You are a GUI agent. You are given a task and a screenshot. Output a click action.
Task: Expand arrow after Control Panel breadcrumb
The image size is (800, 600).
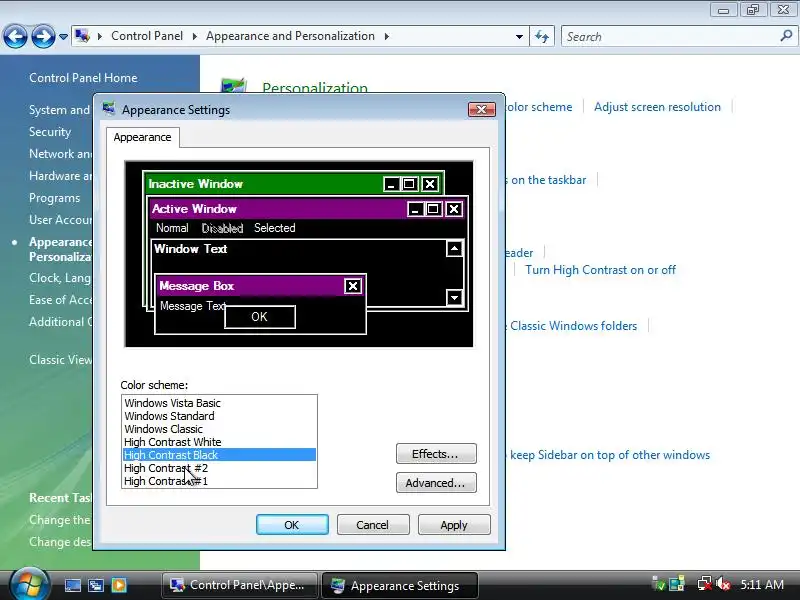(x=194, y=36)
